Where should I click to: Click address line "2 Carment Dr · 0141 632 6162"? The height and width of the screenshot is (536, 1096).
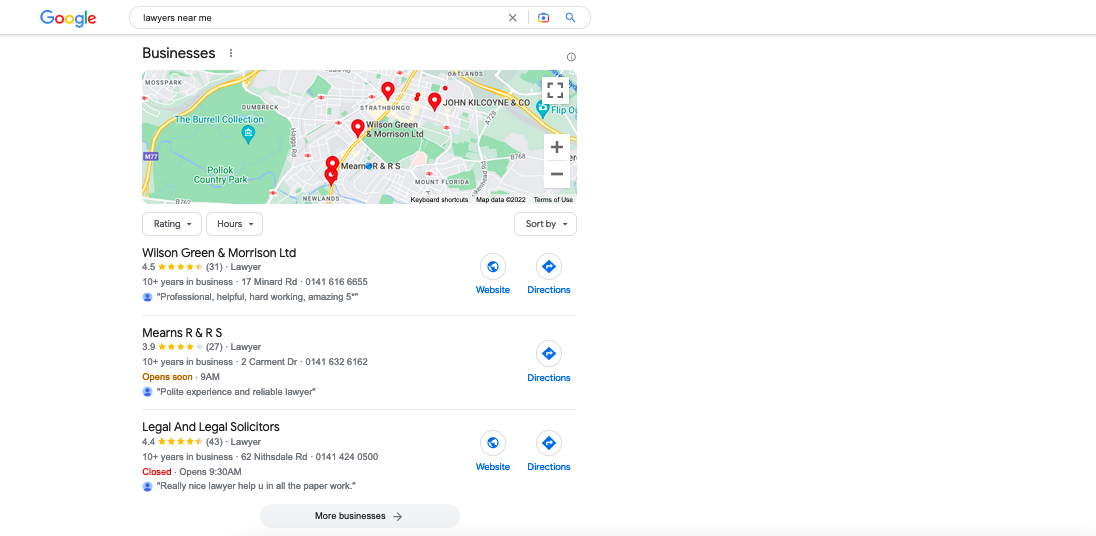305,362
